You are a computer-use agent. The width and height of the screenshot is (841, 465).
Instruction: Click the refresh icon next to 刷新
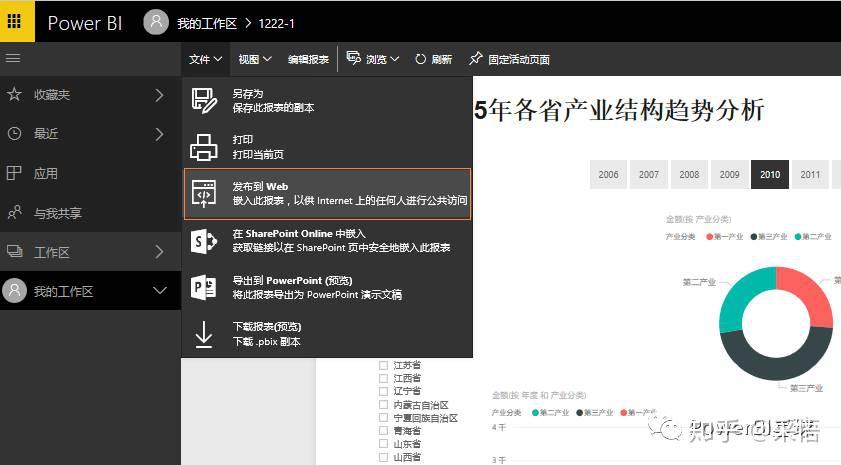[420, 59]
